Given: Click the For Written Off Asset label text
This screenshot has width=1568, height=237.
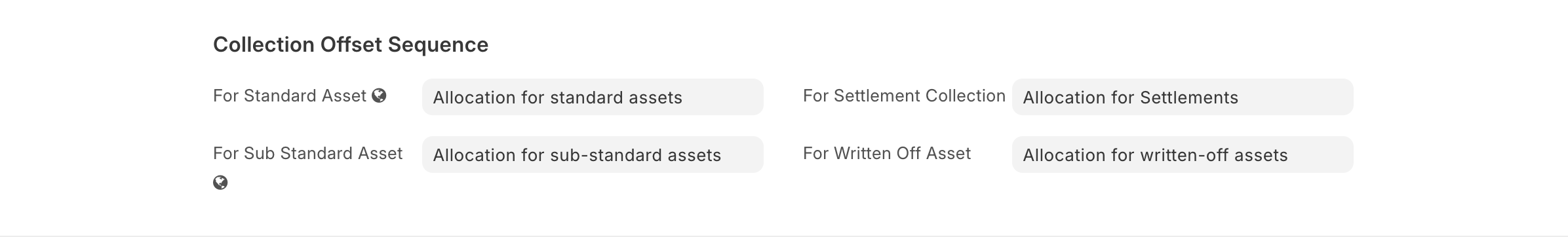Looking at the screenshot, I should click(887, 154).
